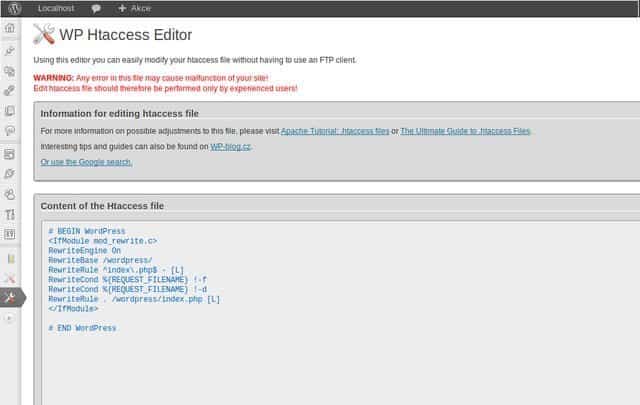The height and width of the screenshot is (405, 640).
Task: Open the Dashboard home icon in sidebar
Action: (x=10, y=28)
